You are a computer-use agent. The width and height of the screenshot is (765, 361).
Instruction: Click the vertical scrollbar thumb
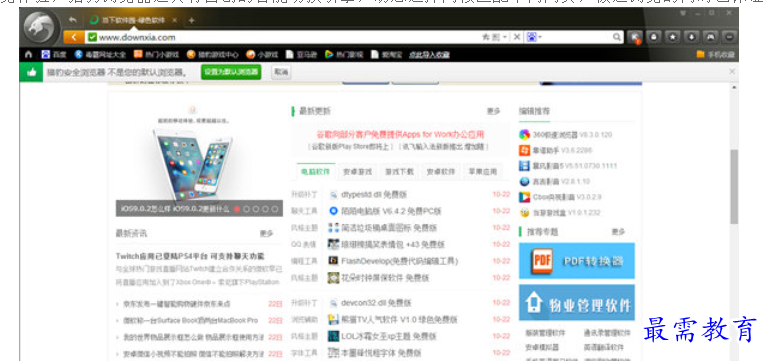click(734, 186)
